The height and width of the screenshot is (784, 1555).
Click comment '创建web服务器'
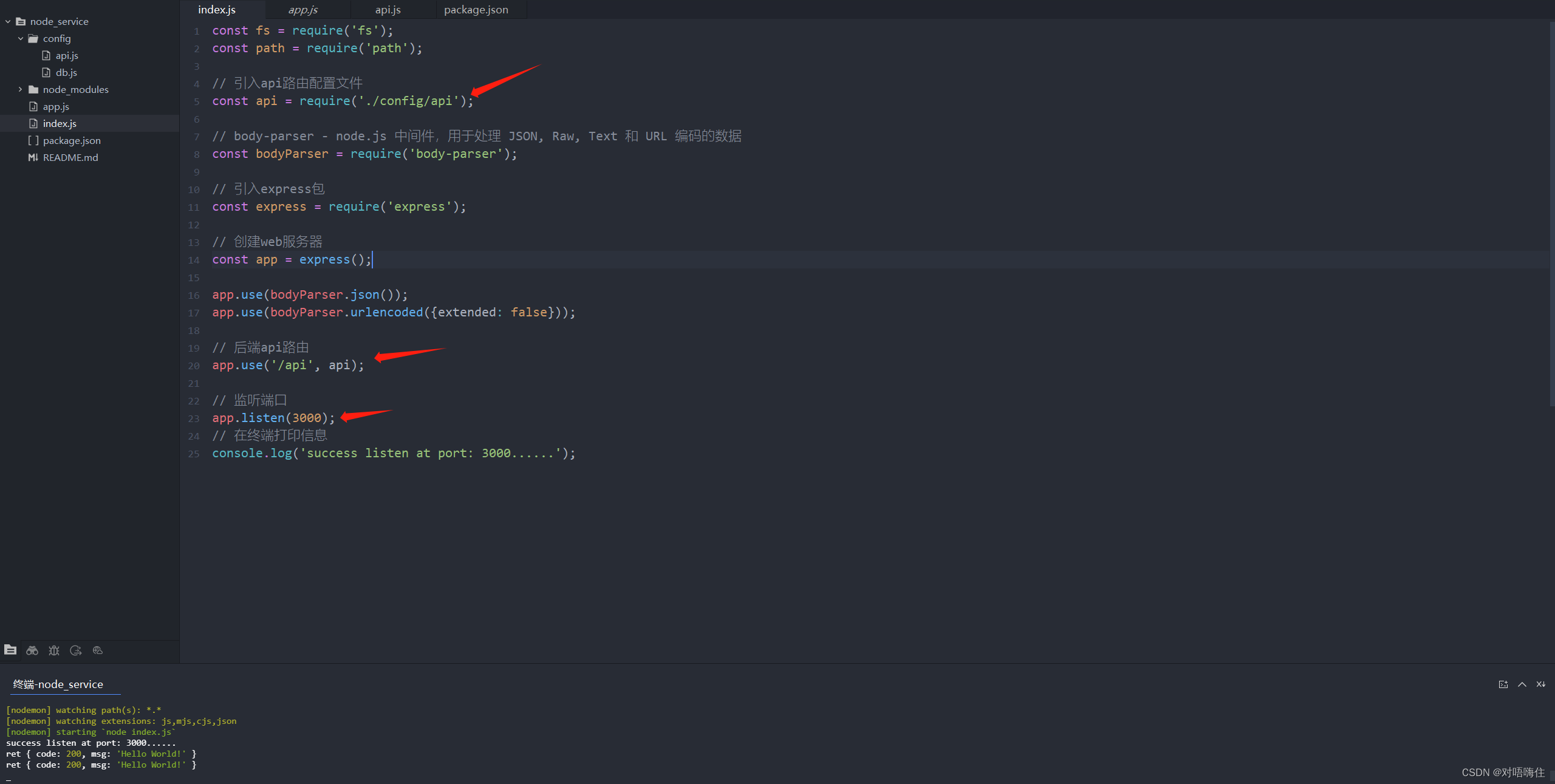[278, 242]
